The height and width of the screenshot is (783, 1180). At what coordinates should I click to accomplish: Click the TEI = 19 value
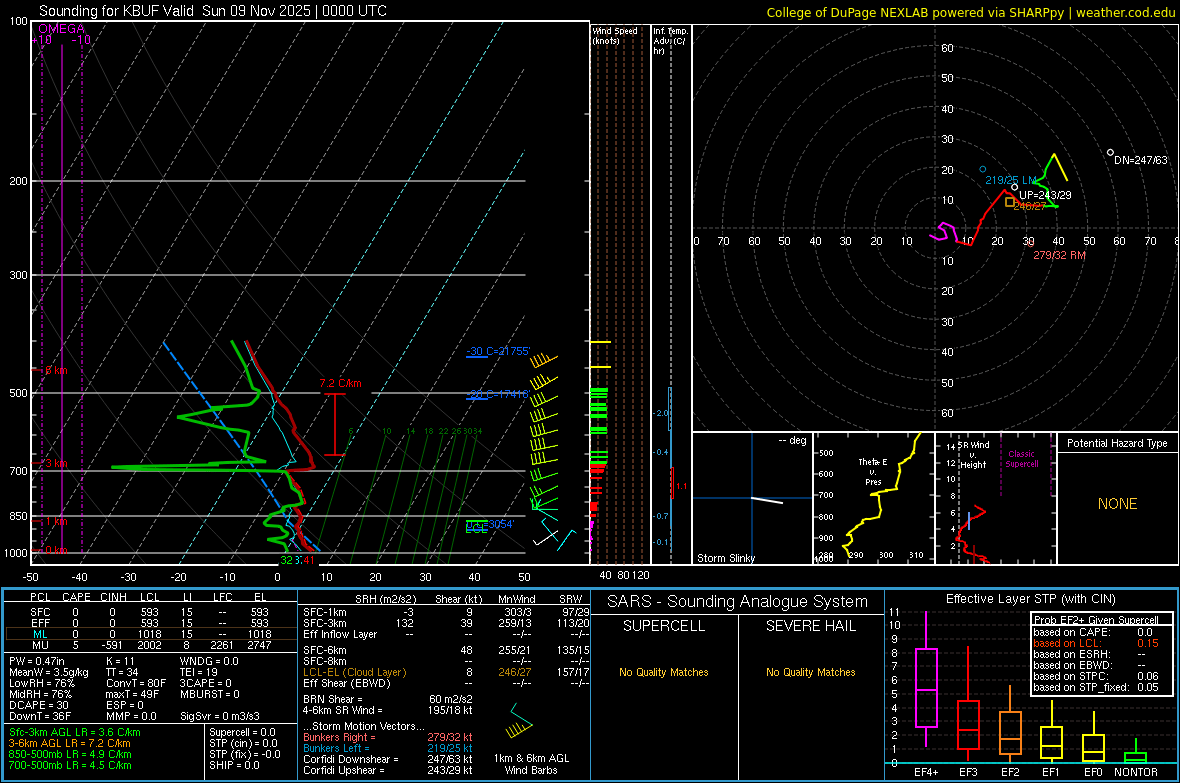click(x=199, y=672)
